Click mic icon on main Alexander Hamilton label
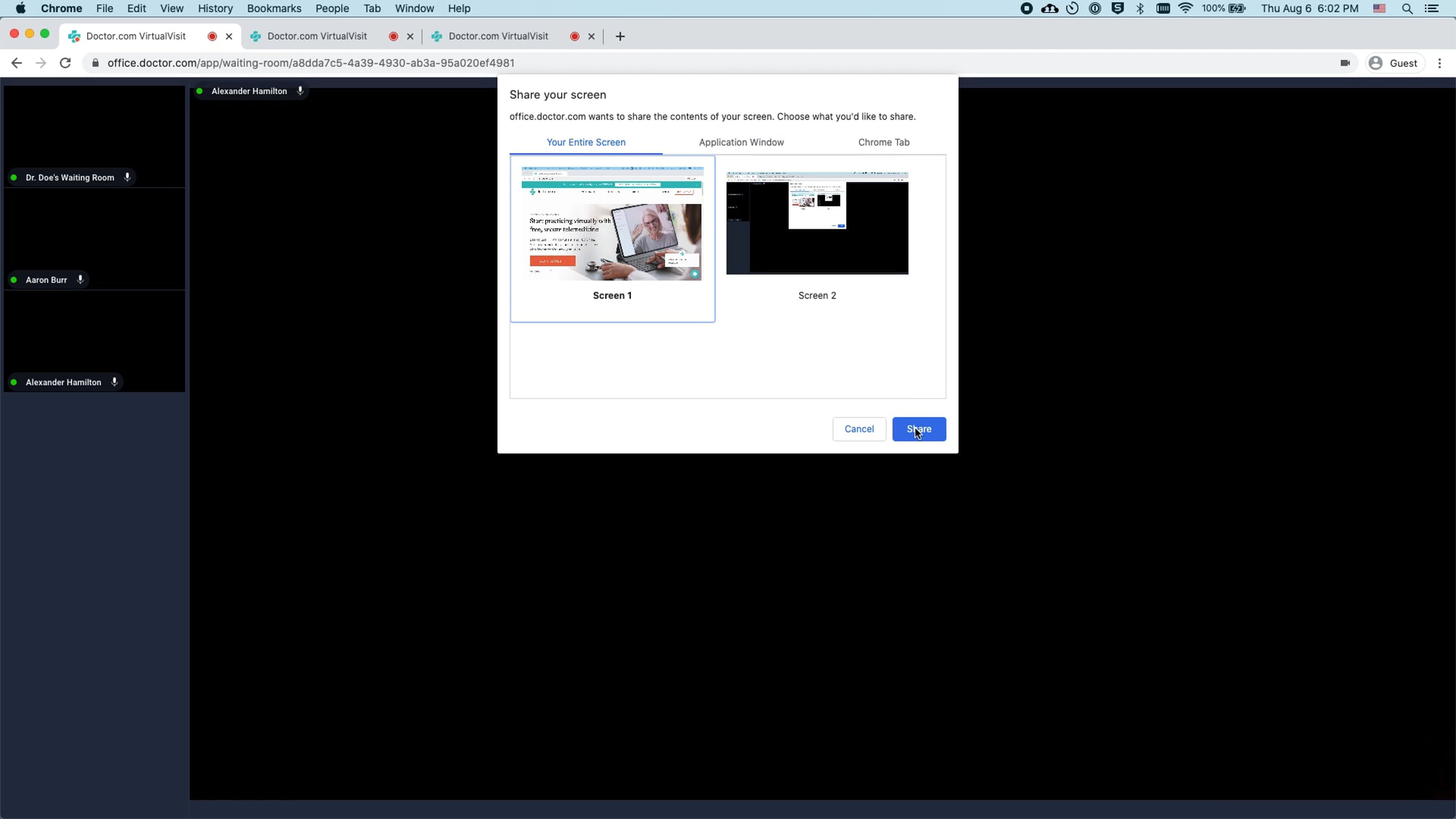 [x=300, y=91]
